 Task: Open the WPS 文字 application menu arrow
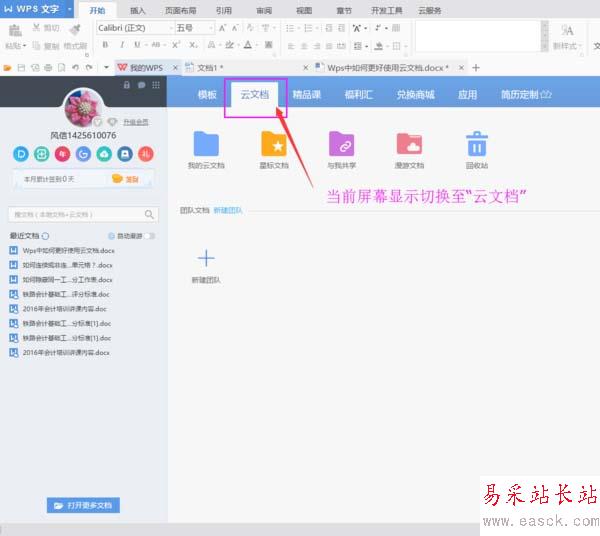[69, 9]
